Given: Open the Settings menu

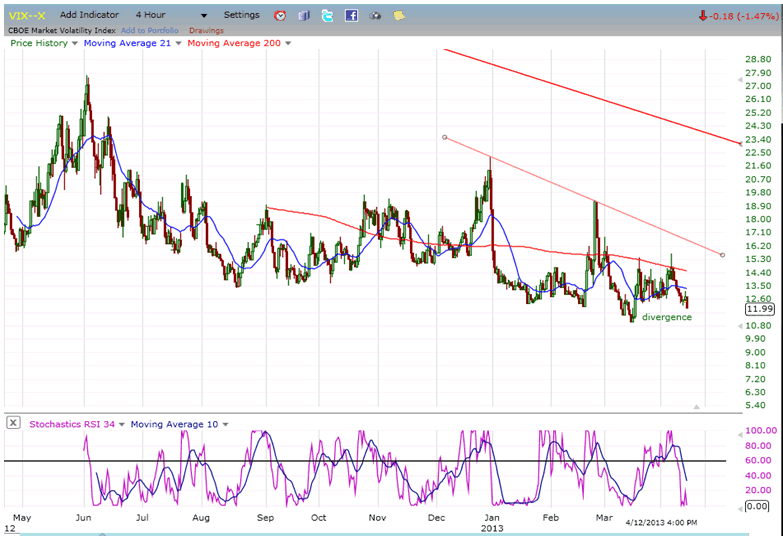Looking at the screenshot, I should (x=241, y=15).
